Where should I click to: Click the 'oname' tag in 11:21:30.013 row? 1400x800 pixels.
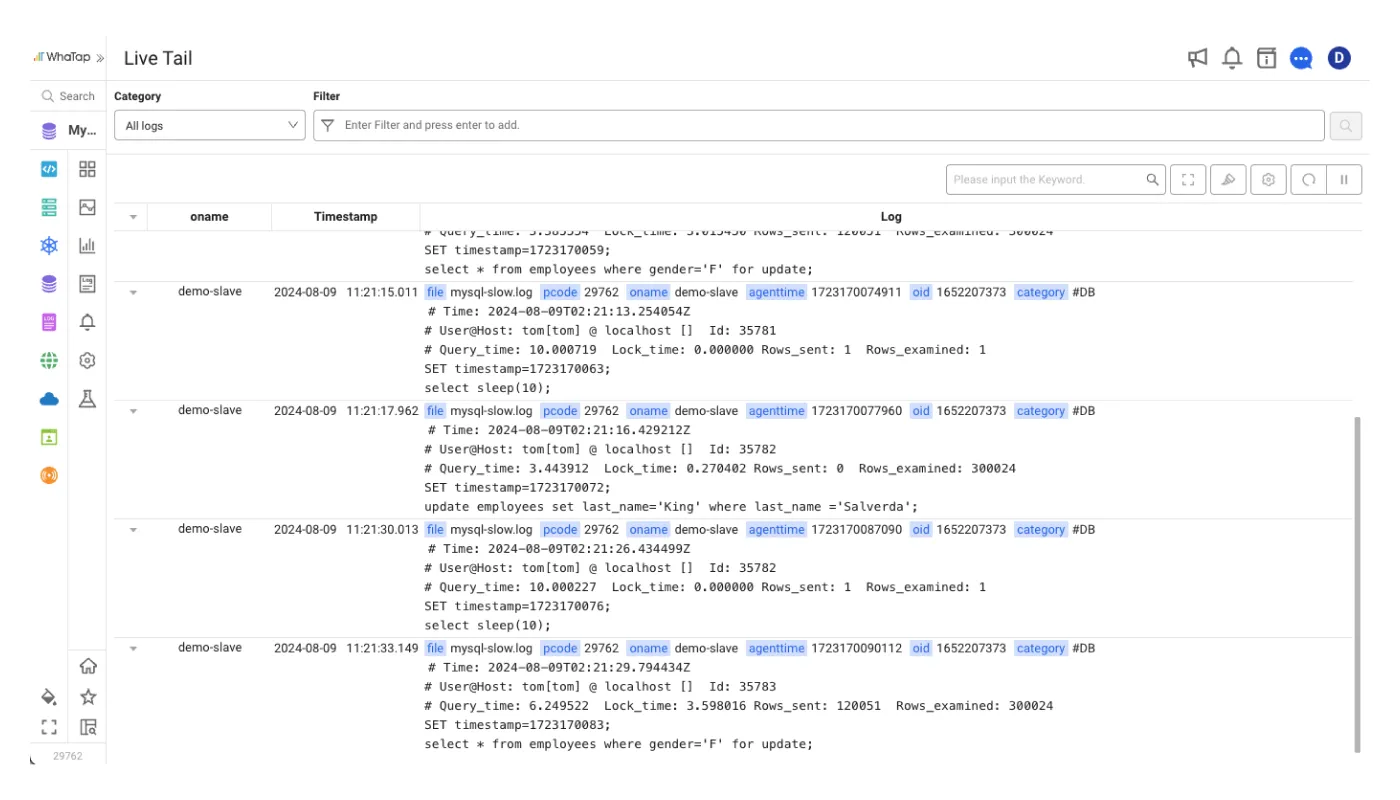(649, 530)
